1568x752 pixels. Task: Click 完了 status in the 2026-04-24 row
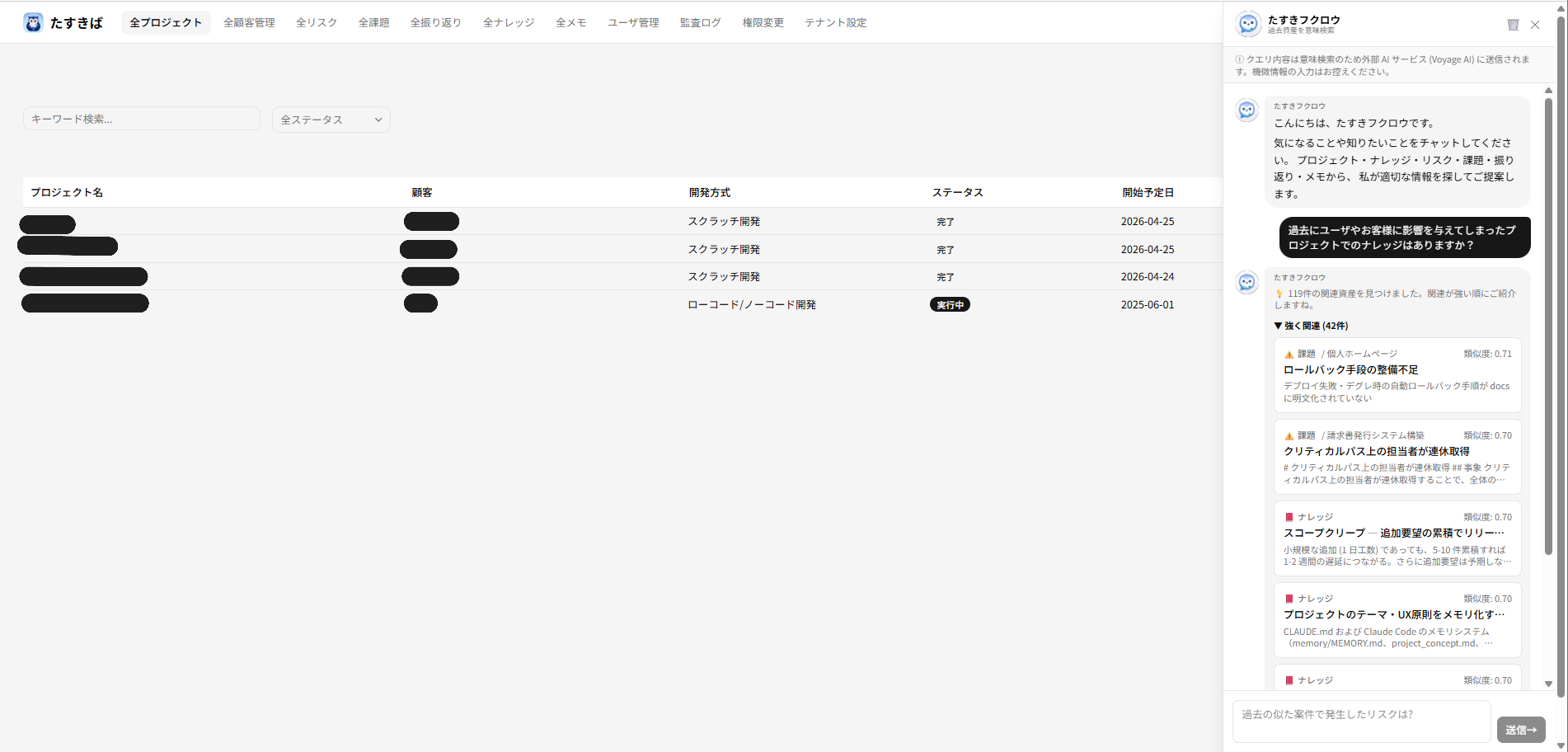pyautogui.click(x=946, y=277)
